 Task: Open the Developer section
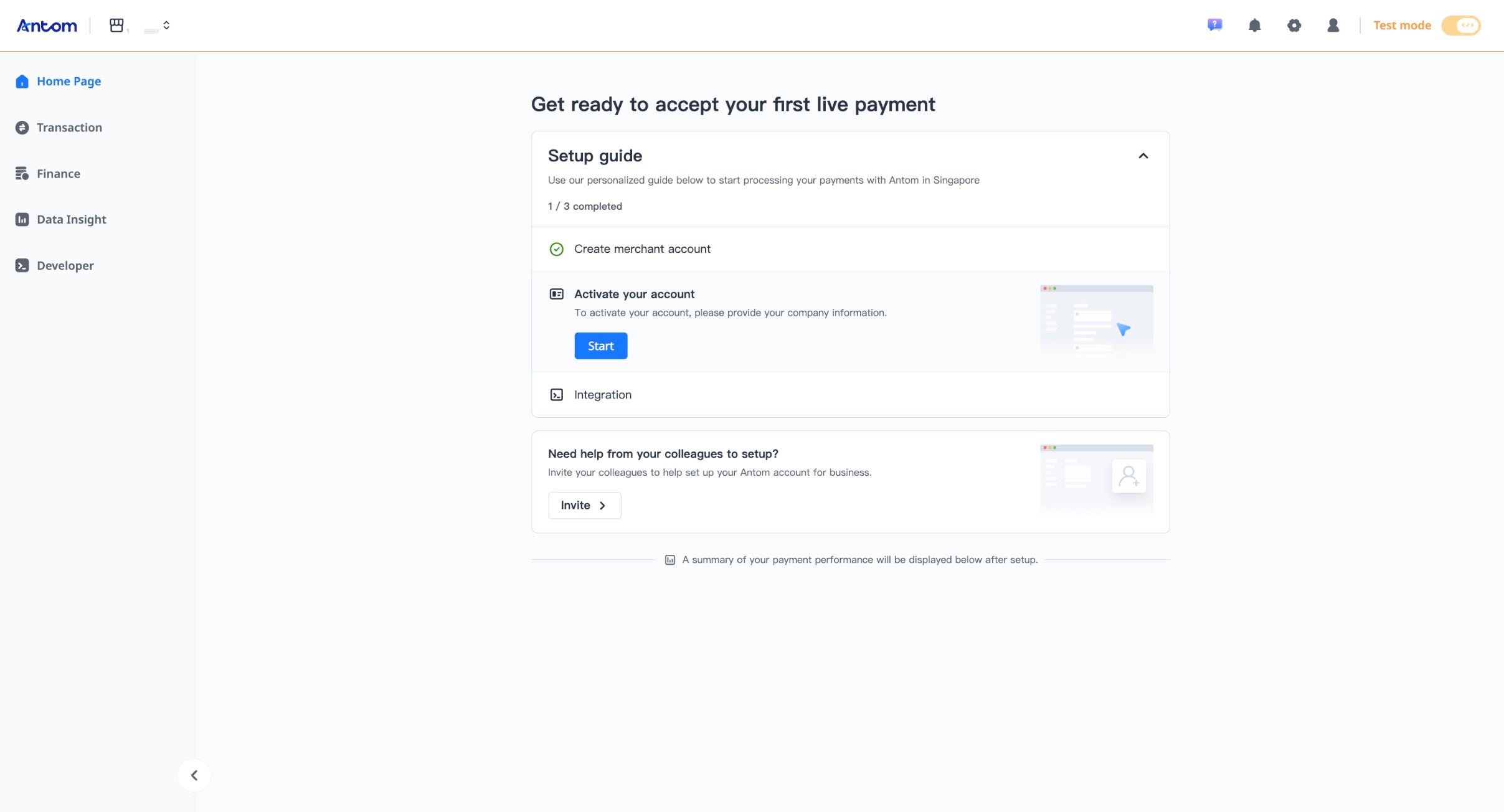(x=65, y=265)
